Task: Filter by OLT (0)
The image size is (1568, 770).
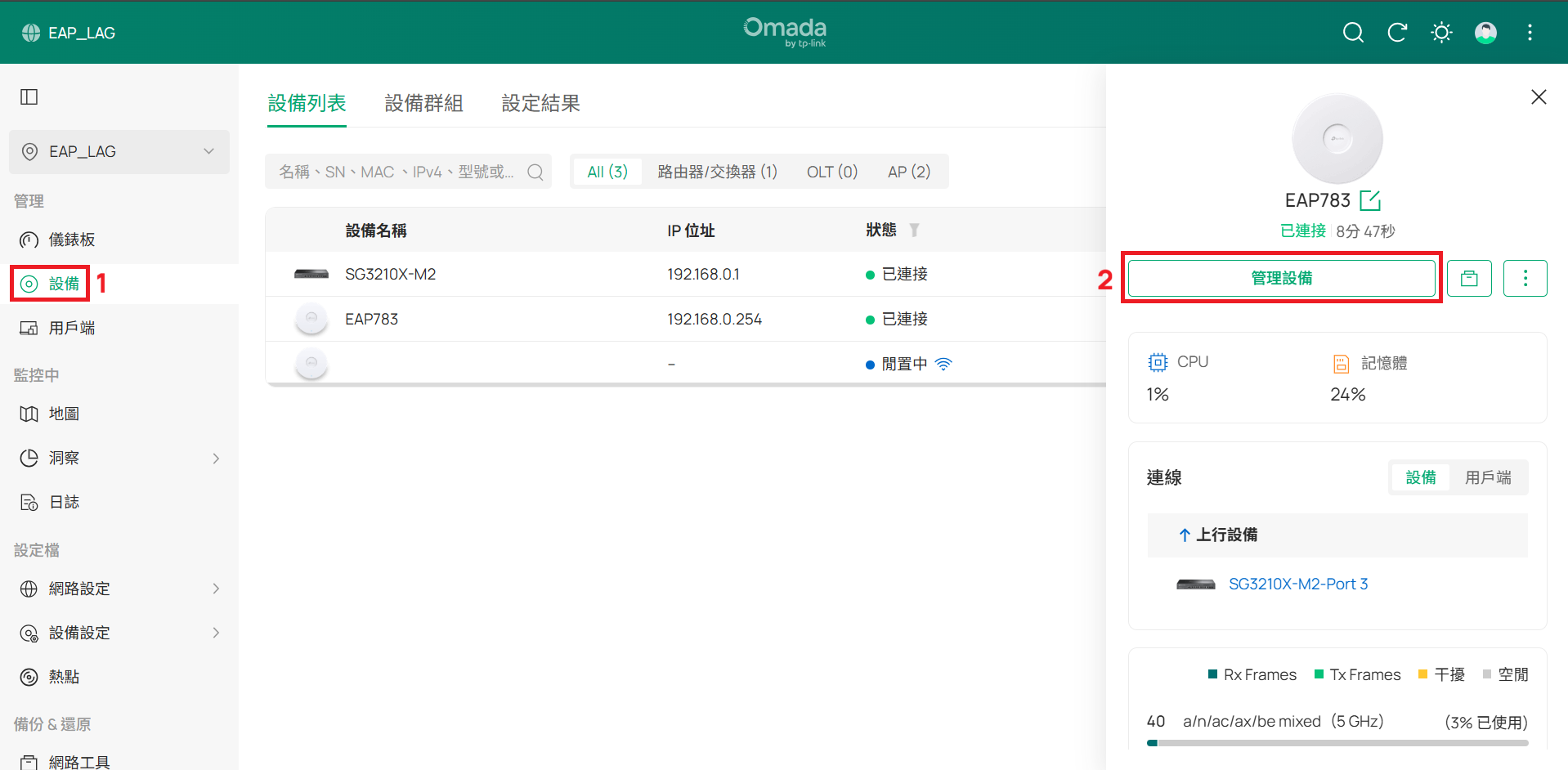Action: (832, 172)
